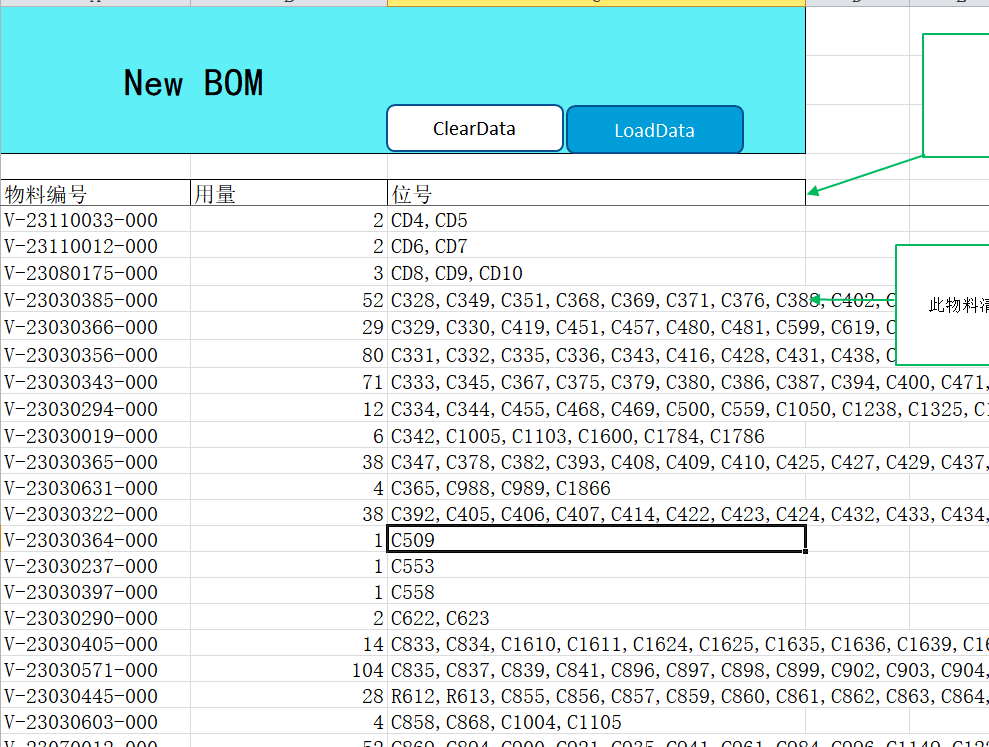Select cell V-23080175-000
The image size is (989, 747).
pyautogui.click(x=95, y=273)
